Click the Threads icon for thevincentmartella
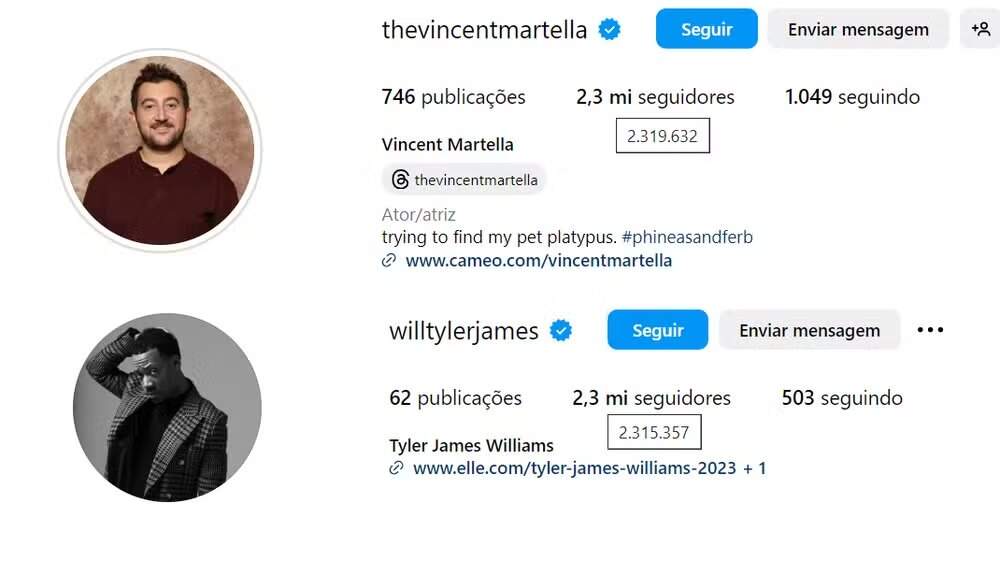 (x=400, y=180)
